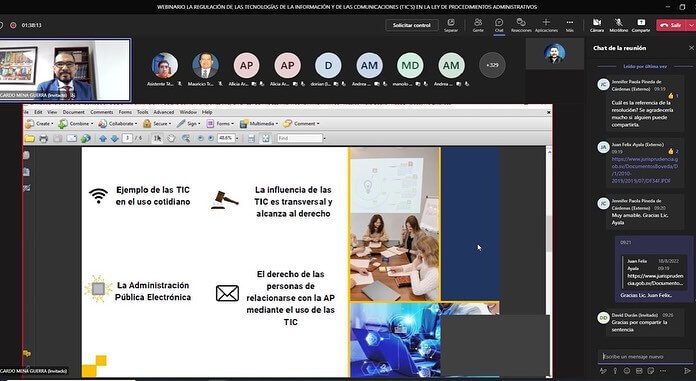
Task: Open the zoom percentage dropdown in Acrobat
Action: pos(237,139)
